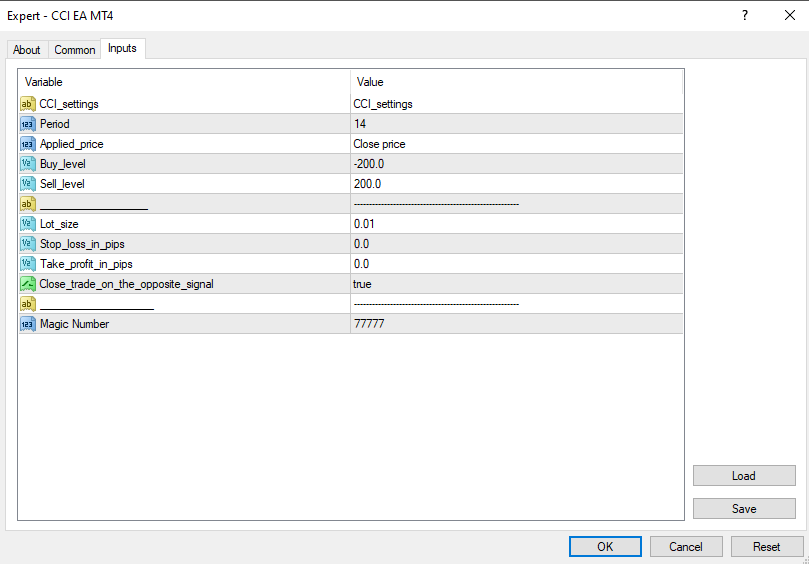Viewport: 809px width, 564px height.
Task: Click the string icon beside CCI_settings variable
Action: click(x=28, y=104)
